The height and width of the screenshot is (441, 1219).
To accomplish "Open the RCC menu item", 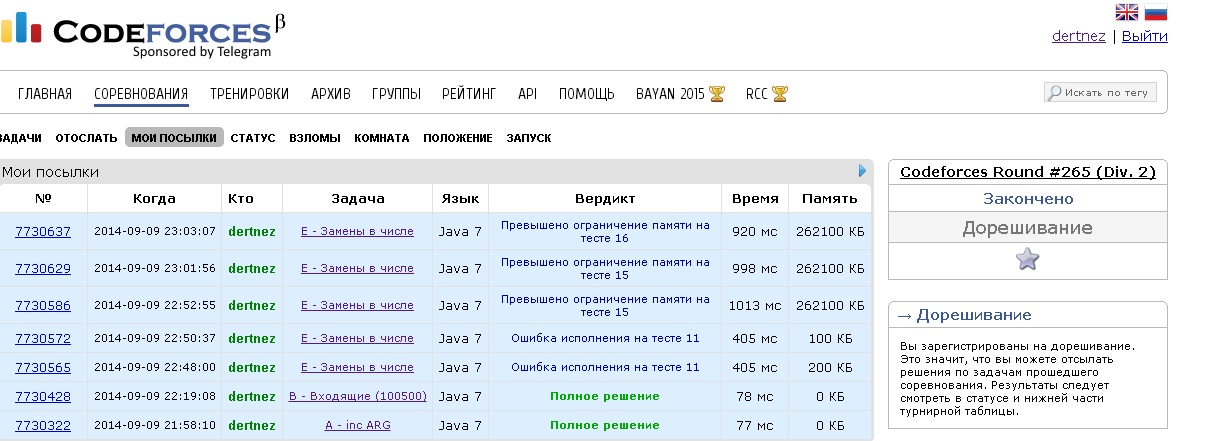I will tap(757, 94).
